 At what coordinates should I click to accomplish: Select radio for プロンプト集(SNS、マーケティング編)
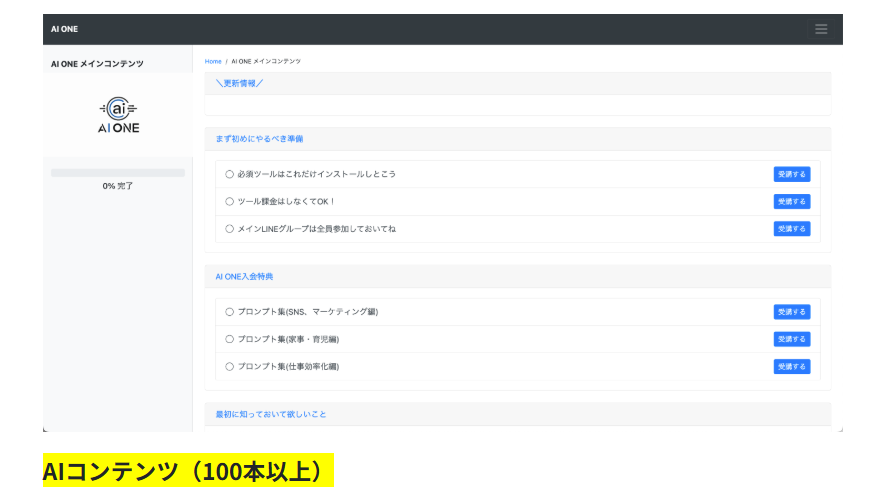click(x=229, y=312)
